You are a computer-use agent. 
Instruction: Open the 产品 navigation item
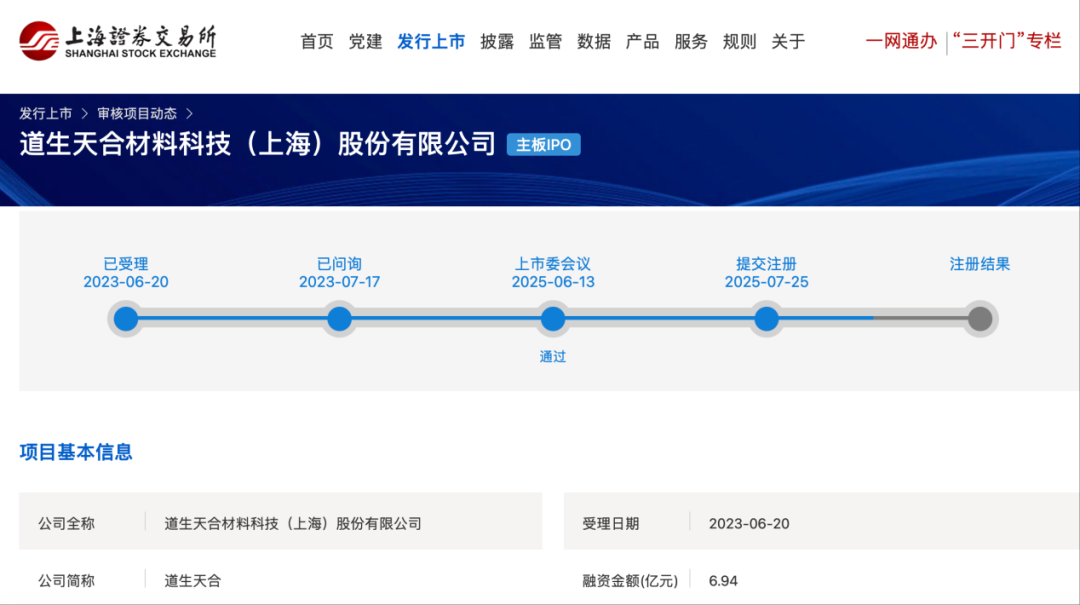(642, 41)
